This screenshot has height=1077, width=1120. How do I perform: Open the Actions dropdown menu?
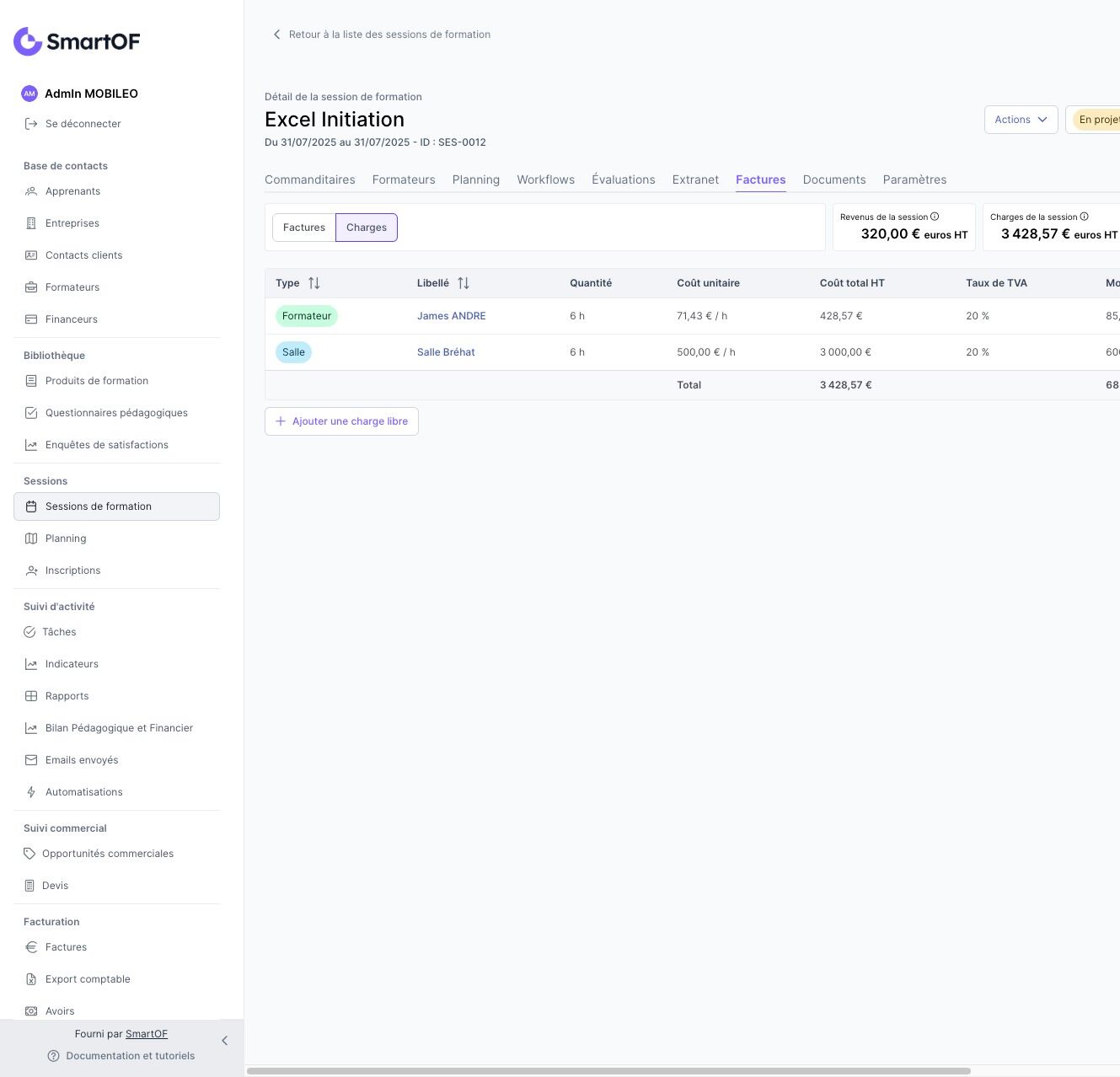click(1021, 120)
